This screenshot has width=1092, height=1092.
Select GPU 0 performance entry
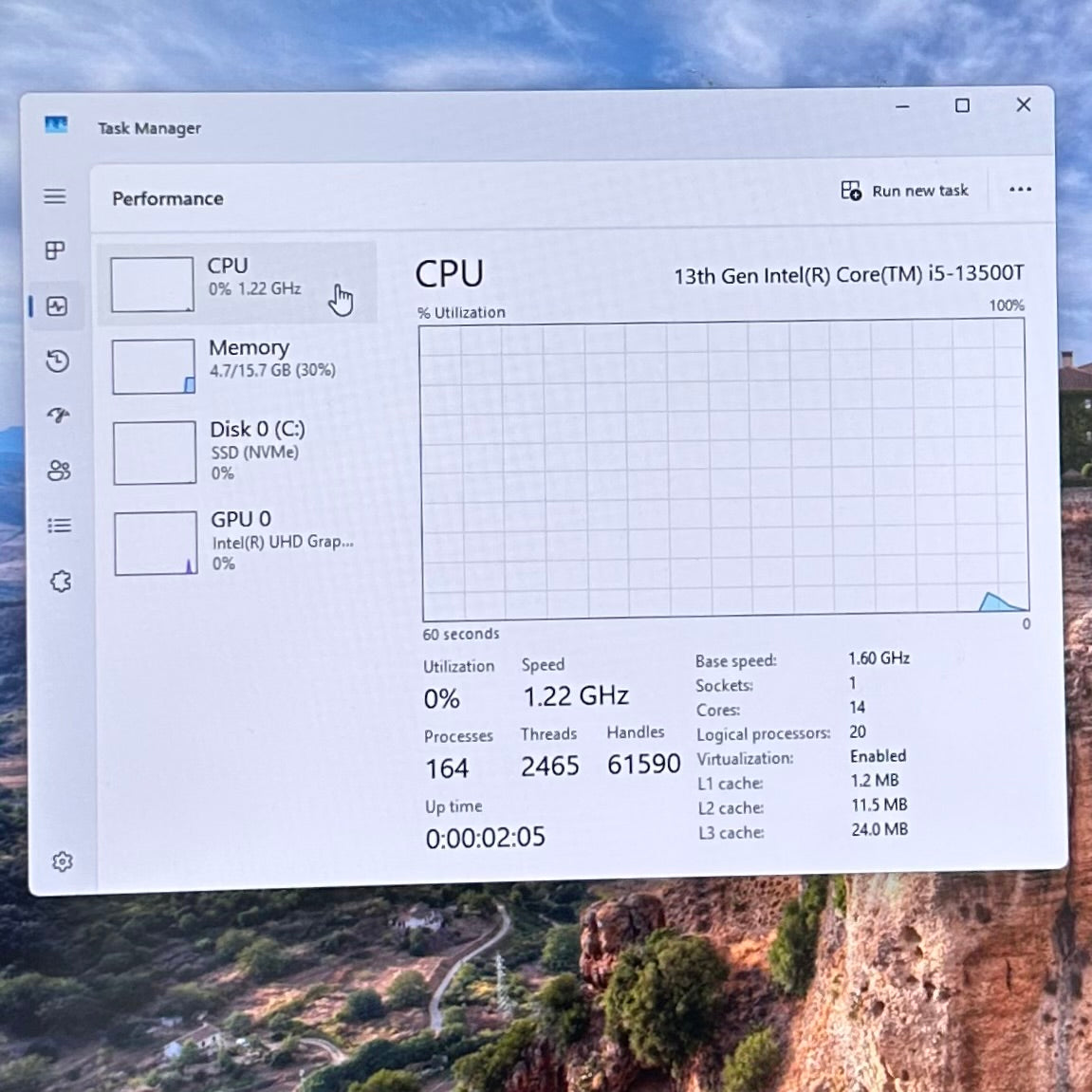(240, 542)
